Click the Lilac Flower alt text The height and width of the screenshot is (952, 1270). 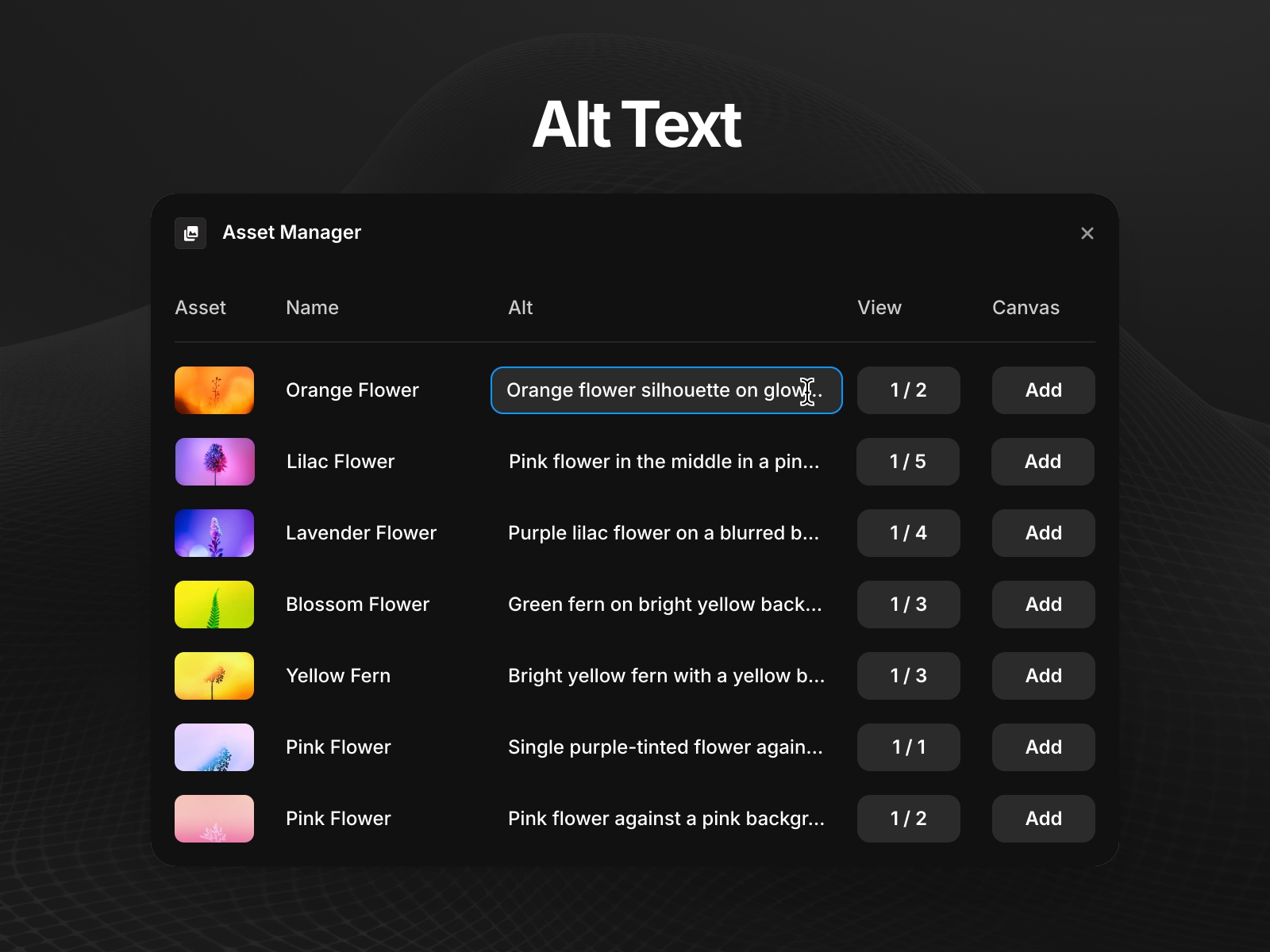pyautogui.click(x=667, y=462)
